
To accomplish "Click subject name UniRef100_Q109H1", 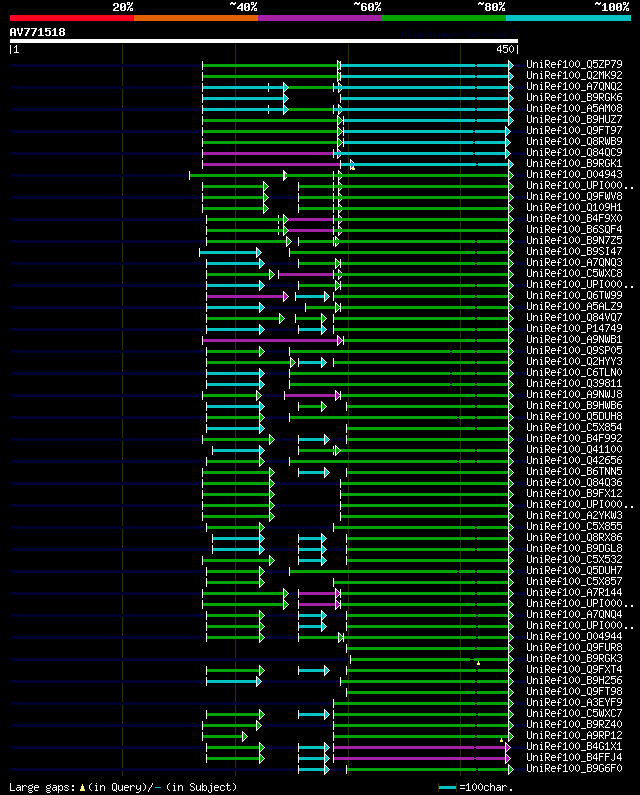I will 574,207.
